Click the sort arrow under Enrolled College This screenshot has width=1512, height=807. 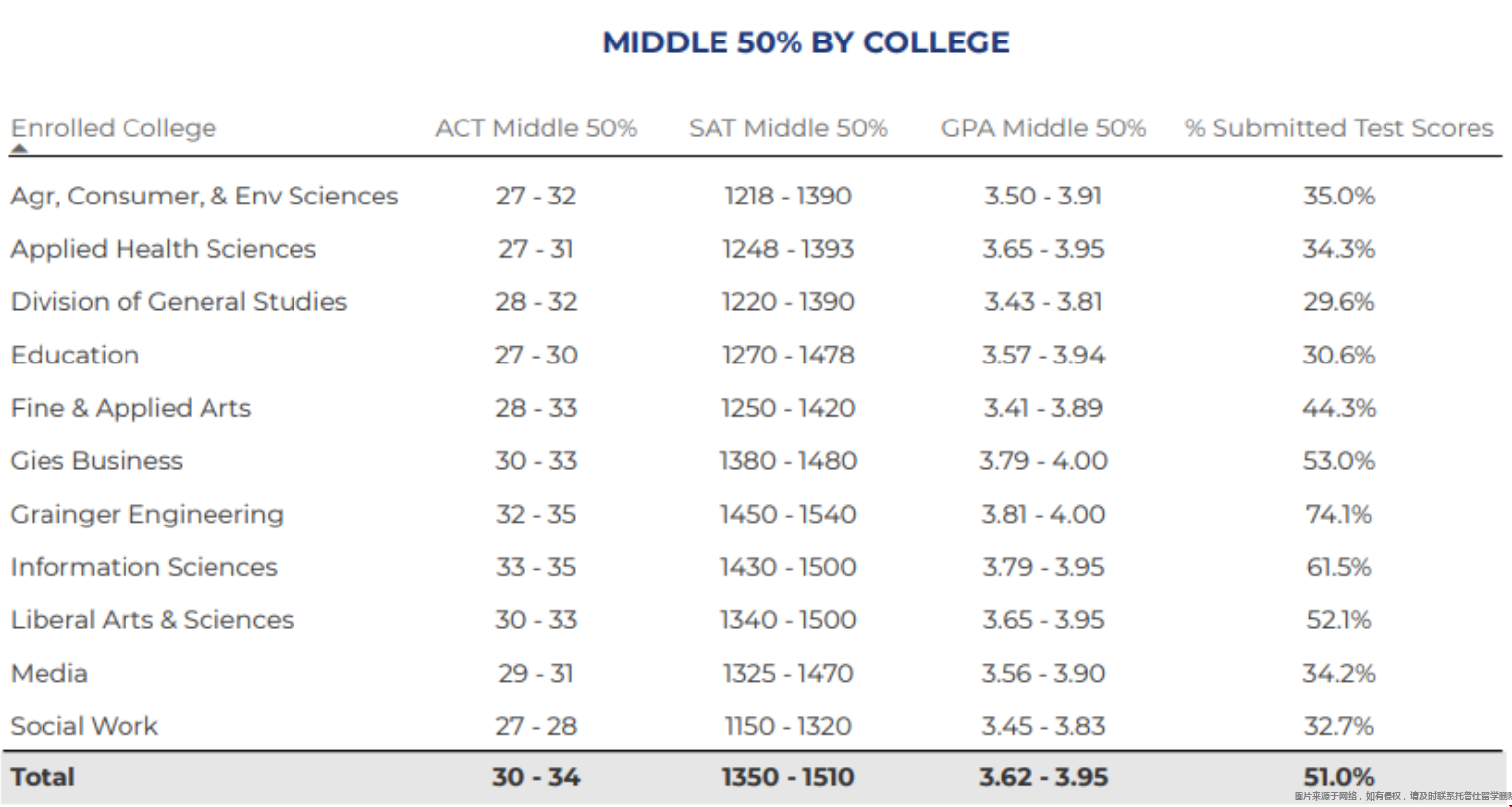[x=19, y=149]
